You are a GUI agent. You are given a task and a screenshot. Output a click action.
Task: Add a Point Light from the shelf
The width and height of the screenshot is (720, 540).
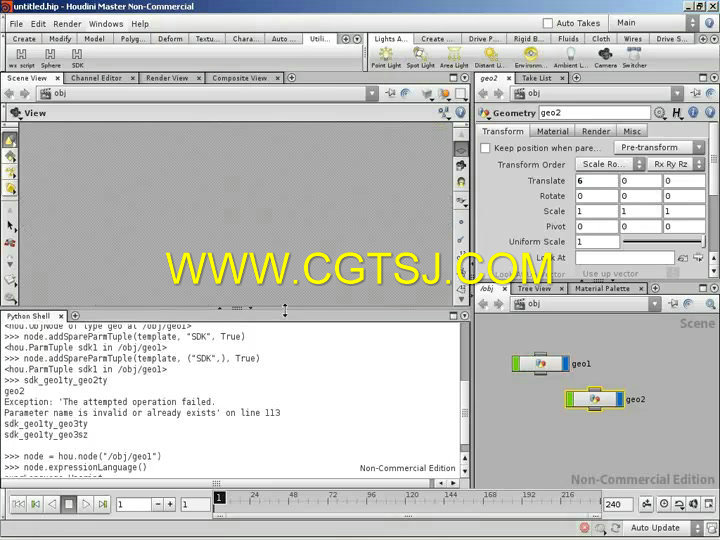pyautogui.click(x=386, y=58)
